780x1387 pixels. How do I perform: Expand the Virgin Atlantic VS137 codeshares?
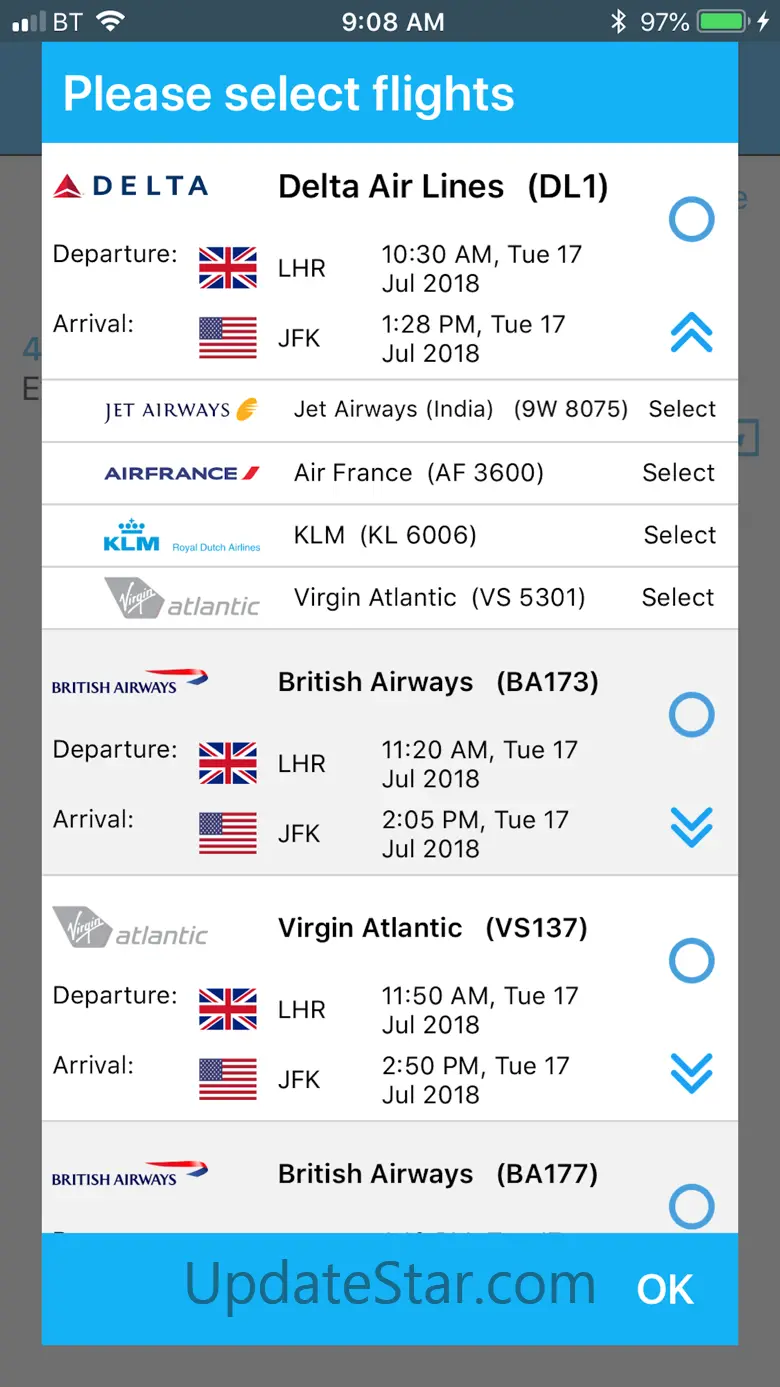tap(691, 1073)
